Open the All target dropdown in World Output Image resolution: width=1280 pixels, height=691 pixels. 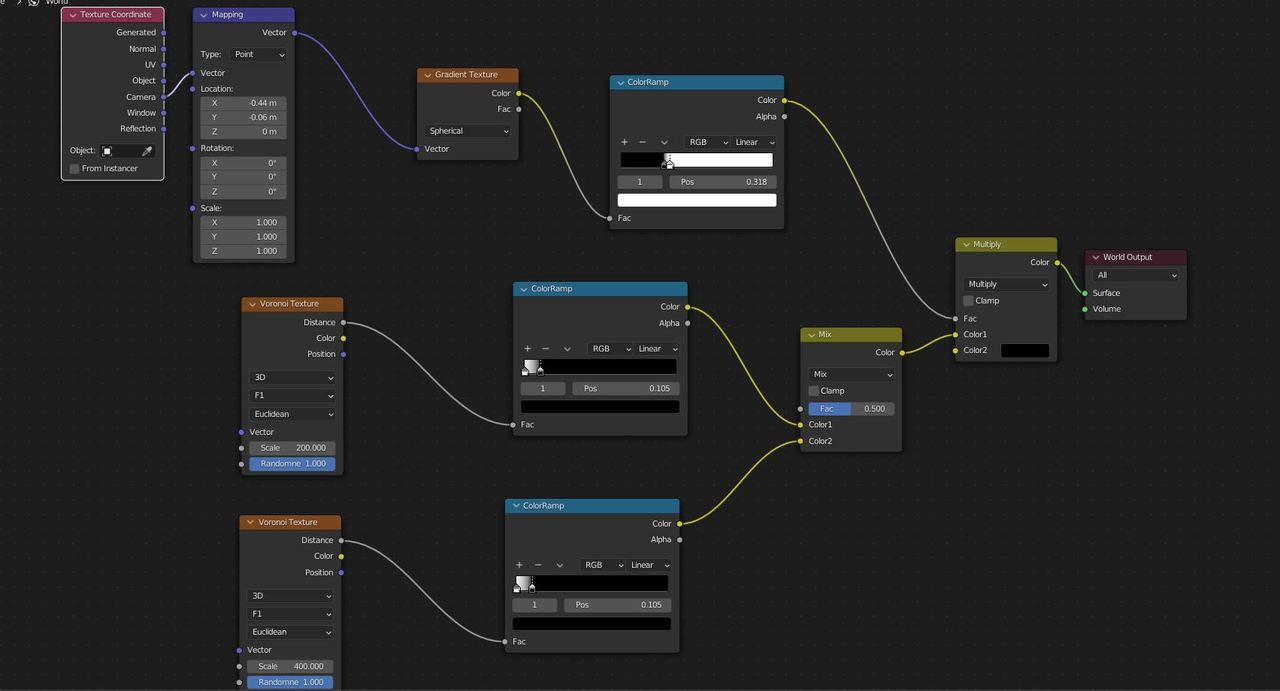[x=1137, y=275]
